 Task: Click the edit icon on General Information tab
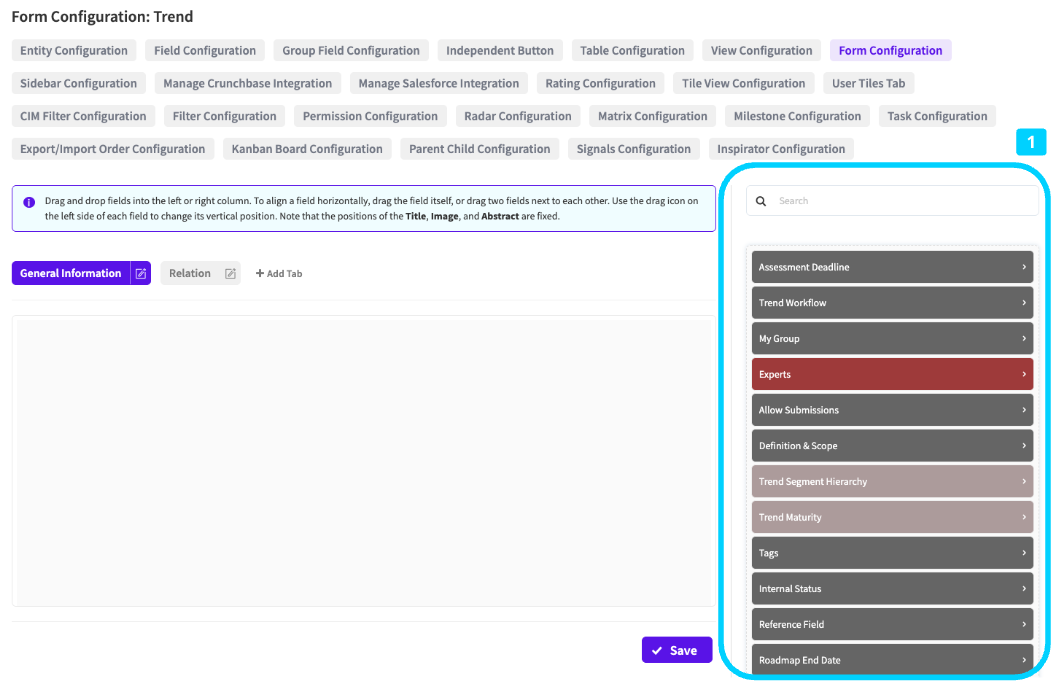point(141,273)
